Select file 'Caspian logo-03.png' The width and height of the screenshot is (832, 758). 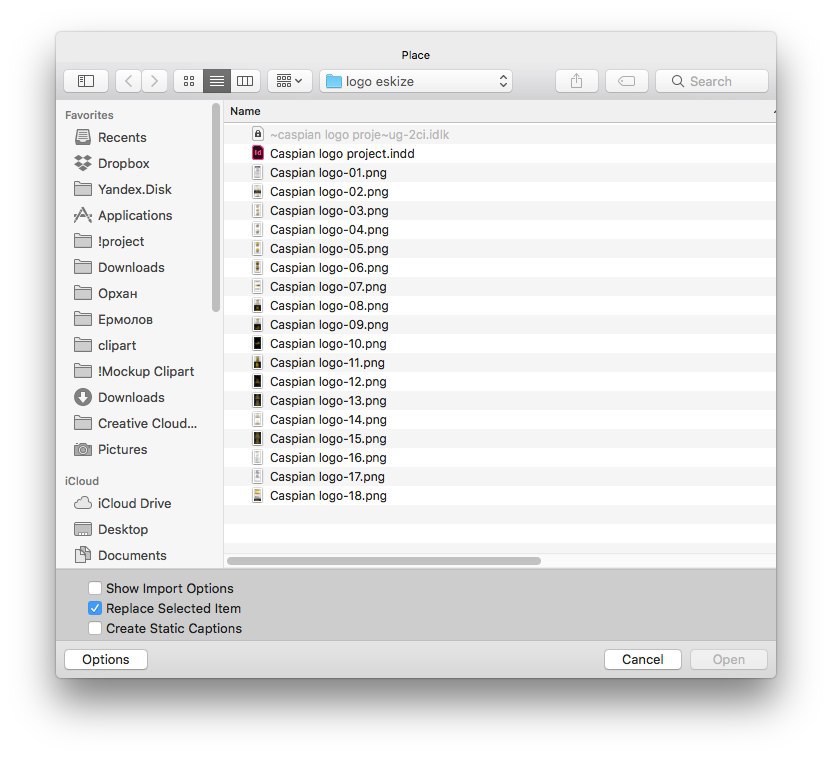coord(499,211)
